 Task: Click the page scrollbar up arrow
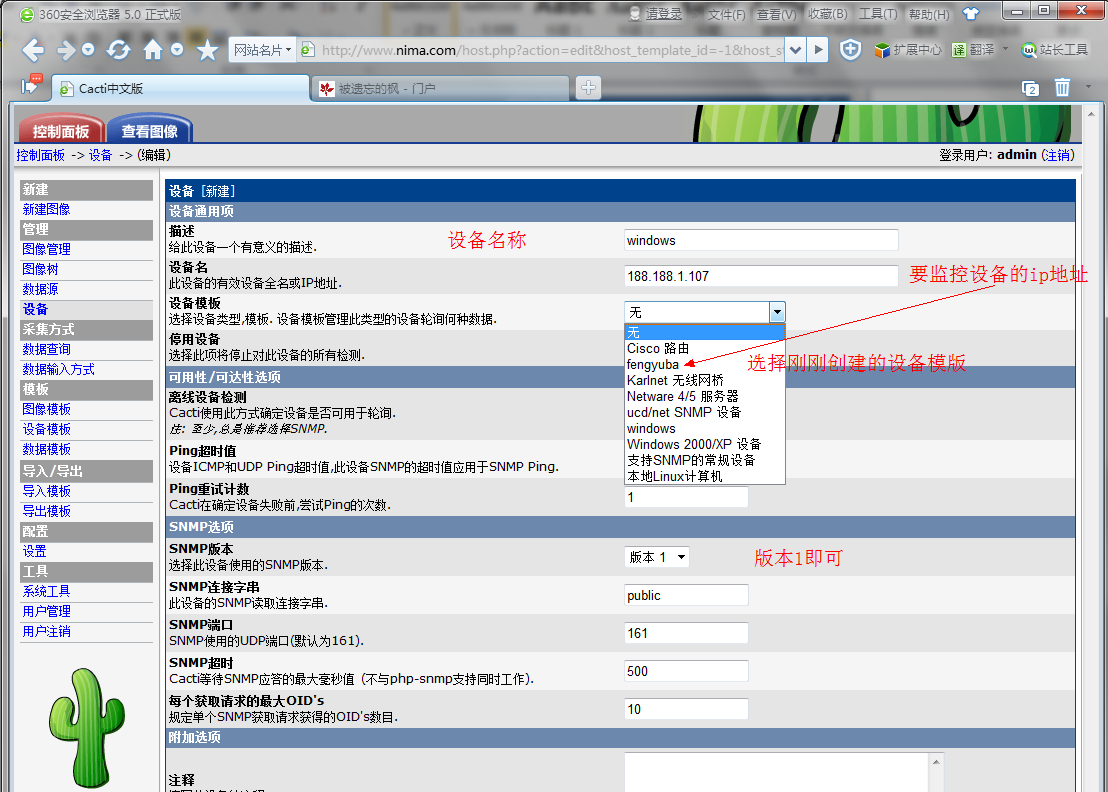[1091, 113]
